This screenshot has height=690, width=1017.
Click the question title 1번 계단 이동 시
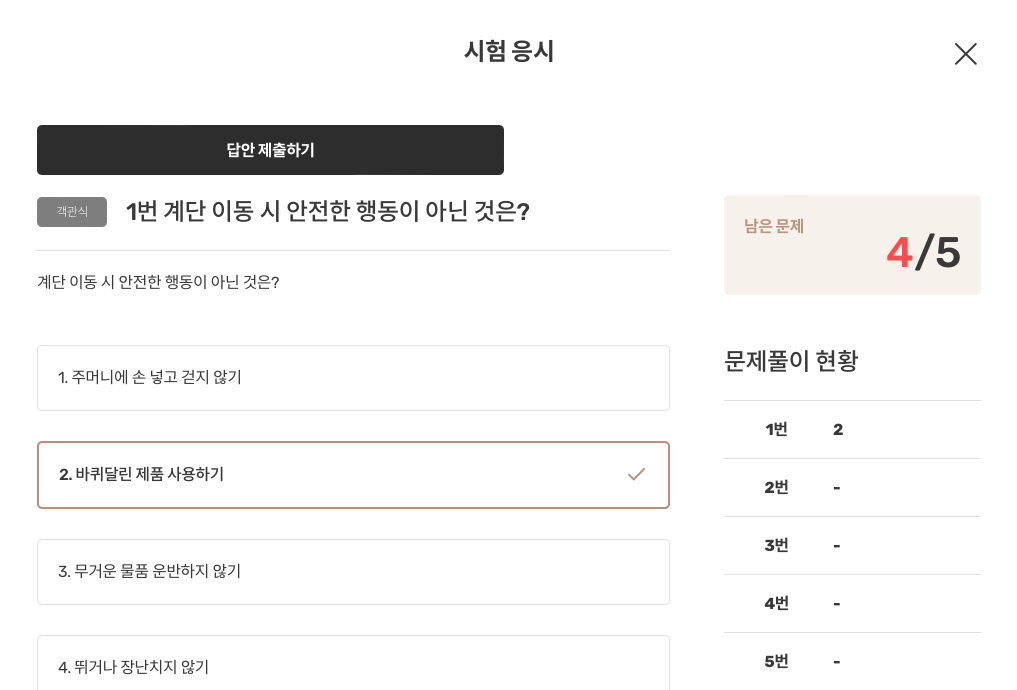[x=327, y=212]
